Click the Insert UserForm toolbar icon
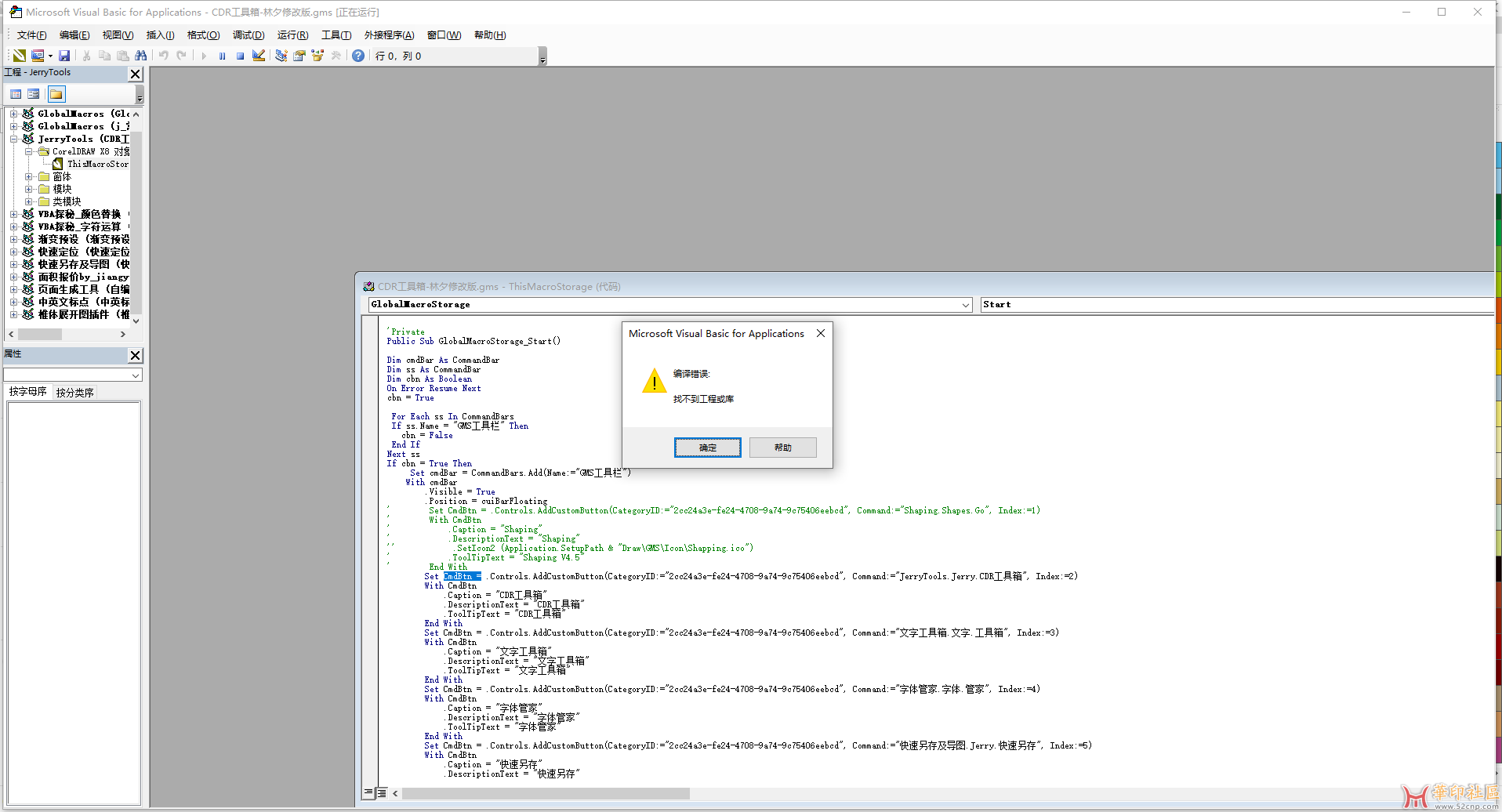 click(x=37, y=56)
